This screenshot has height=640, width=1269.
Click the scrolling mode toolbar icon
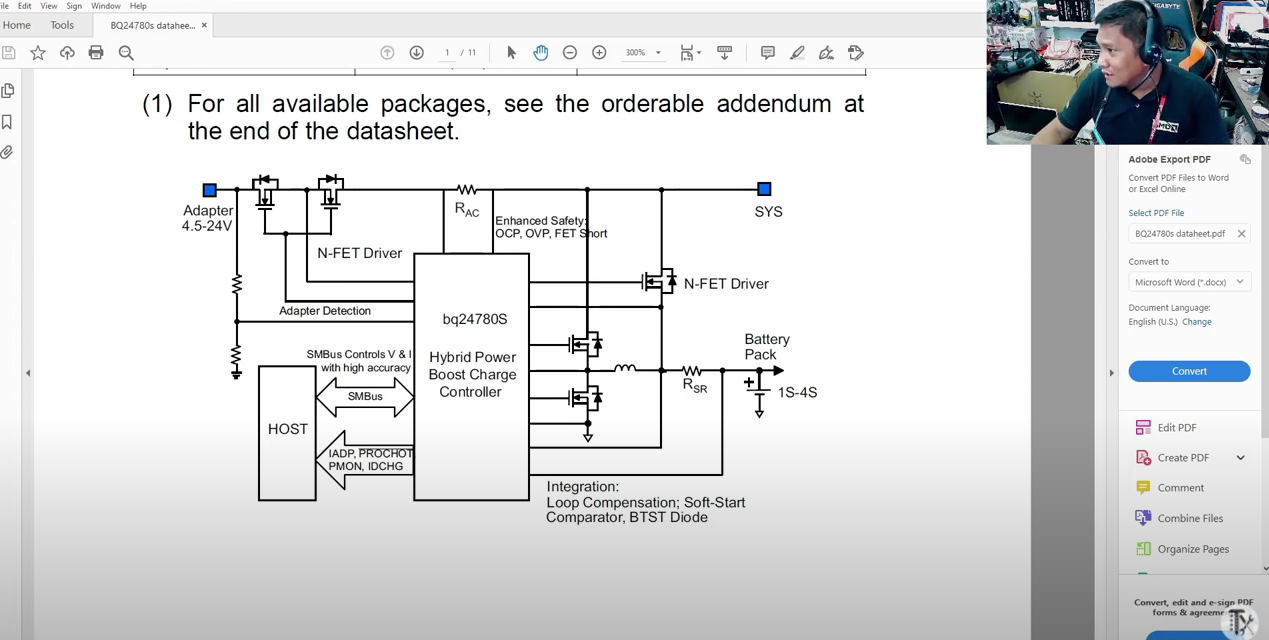(725, 53)
